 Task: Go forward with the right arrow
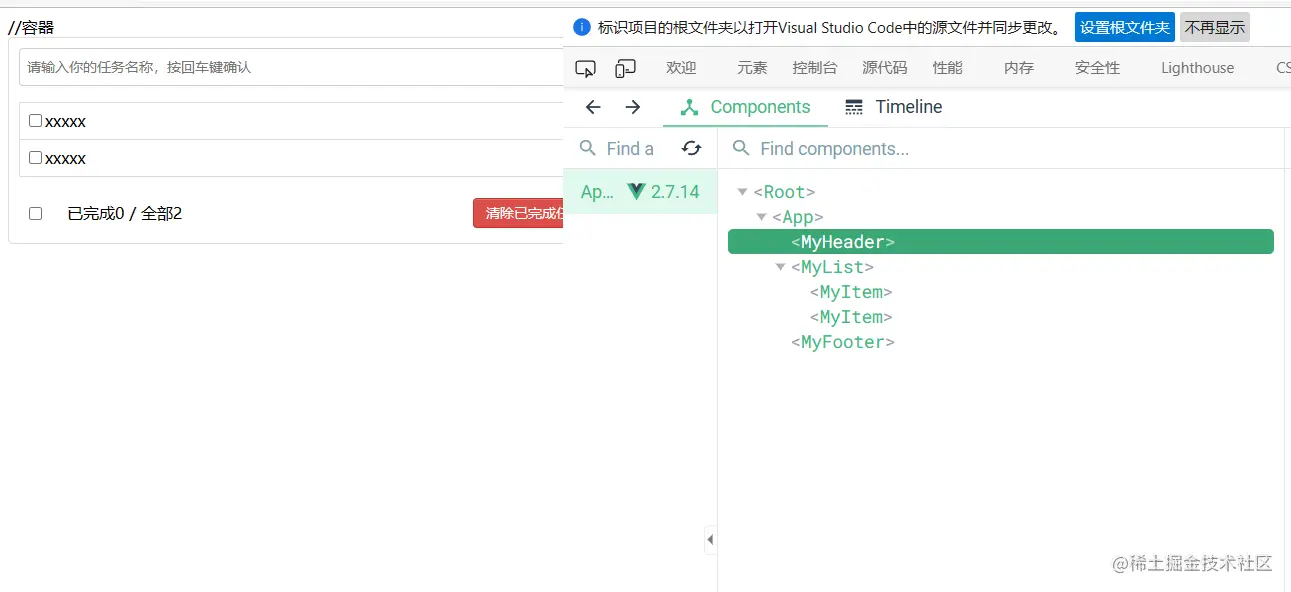[x=632, y=107]
